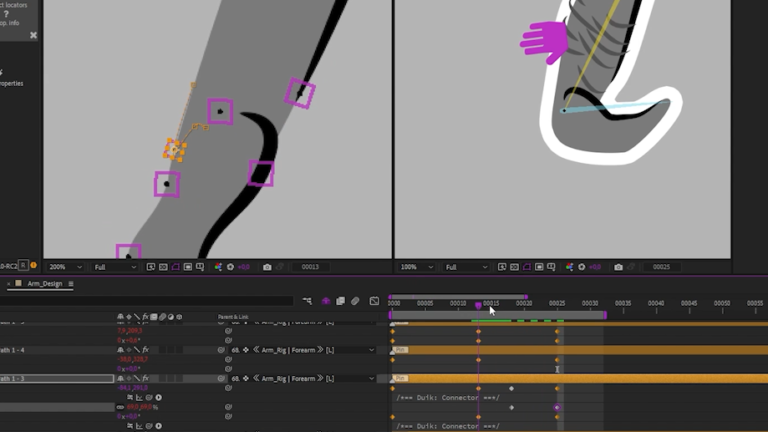
Task: Click the snapshot camera icon in left viewer
Action: (x=267, y=268)
